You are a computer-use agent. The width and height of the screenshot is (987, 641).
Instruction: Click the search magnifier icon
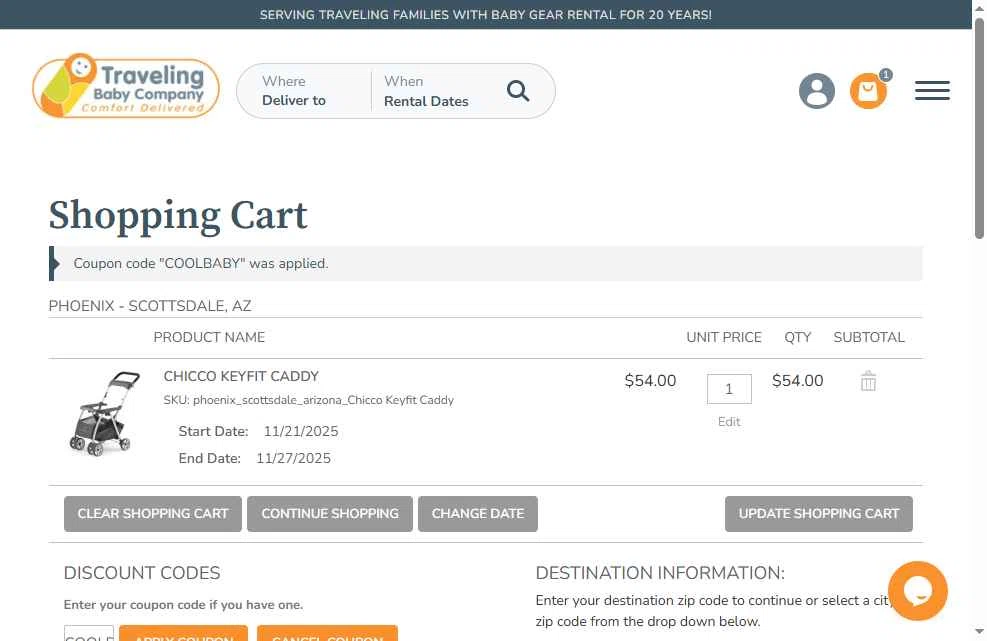coord(517,91)
